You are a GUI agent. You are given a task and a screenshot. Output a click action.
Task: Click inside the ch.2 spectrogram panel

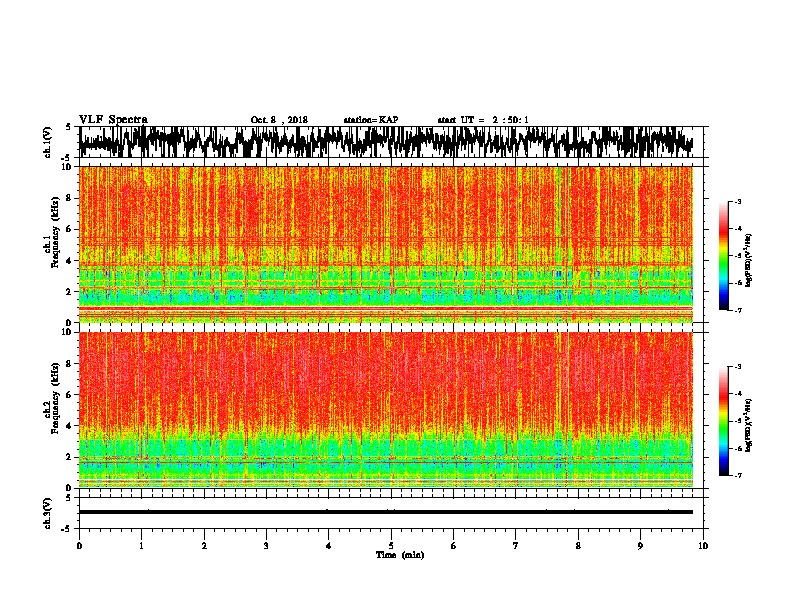386,410
